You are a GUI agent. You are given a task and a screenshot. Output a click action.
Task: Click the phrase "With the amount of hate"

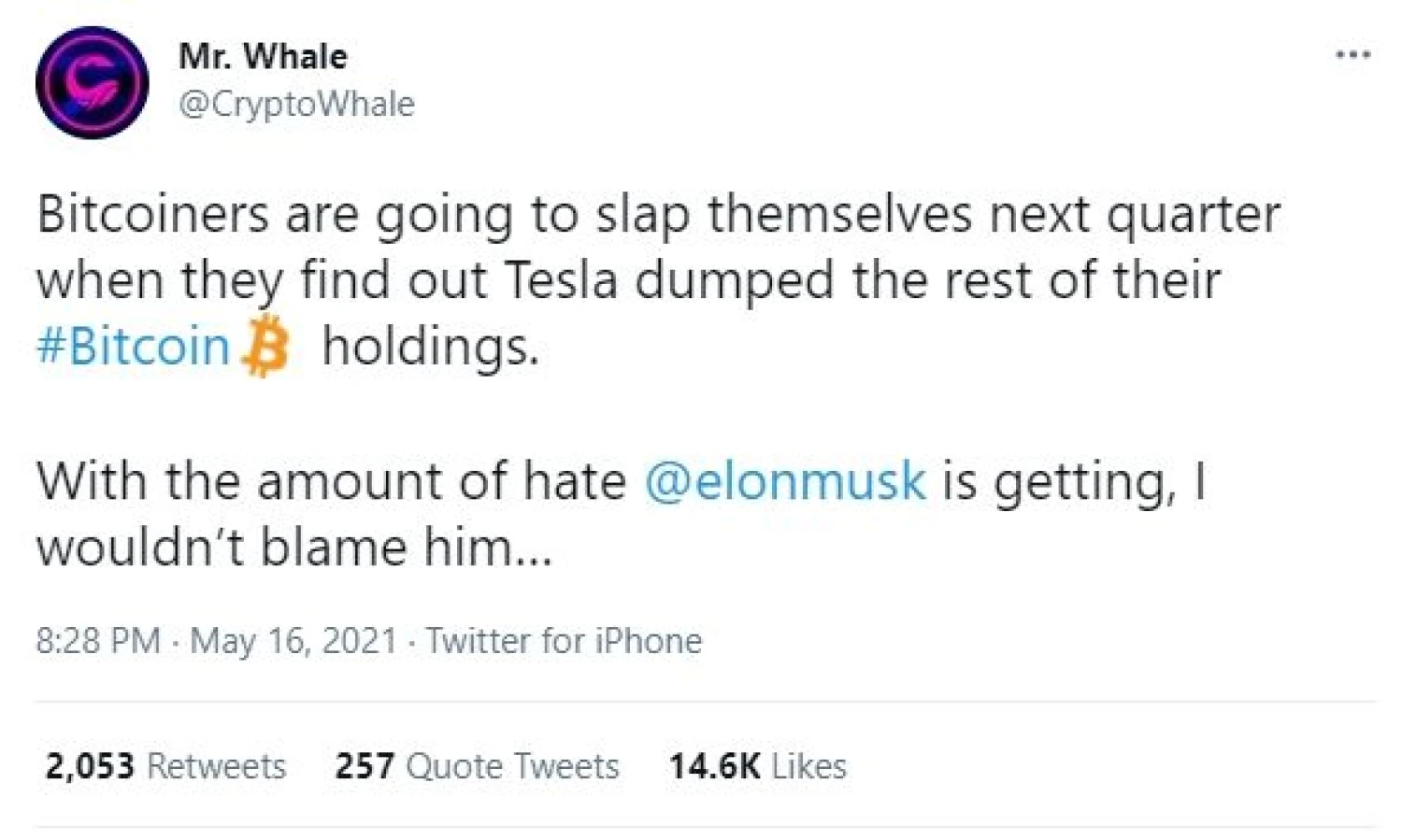coord(331,481)
